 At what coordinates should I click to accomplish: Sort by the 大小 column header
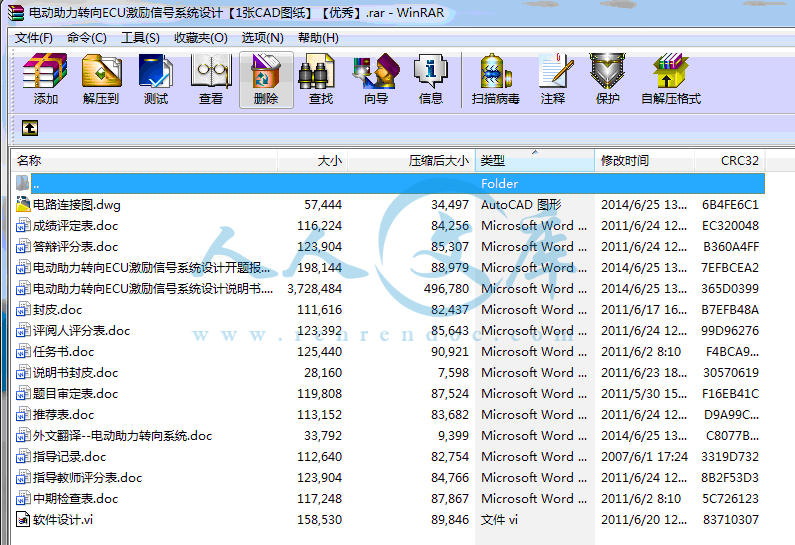point(312,161)
